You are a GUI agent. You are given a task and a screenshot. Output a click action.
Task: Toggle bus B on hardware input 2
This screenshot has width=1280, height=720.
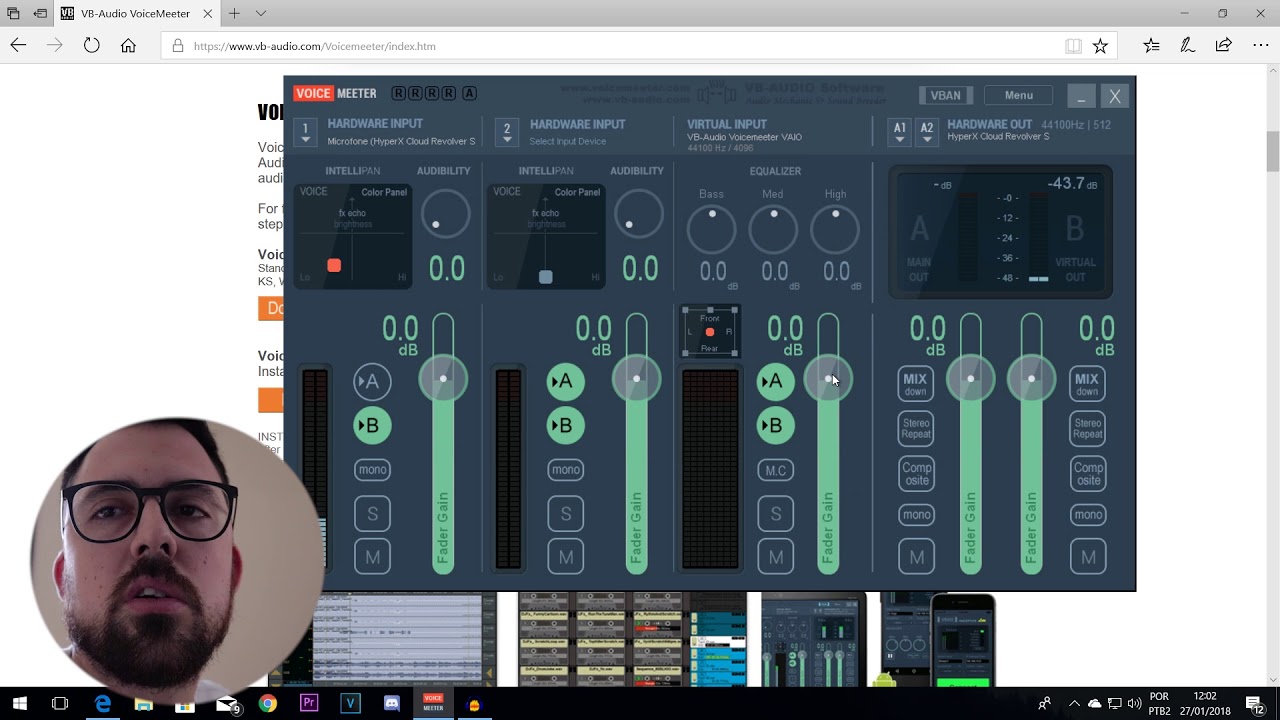(x=565, y=425)
